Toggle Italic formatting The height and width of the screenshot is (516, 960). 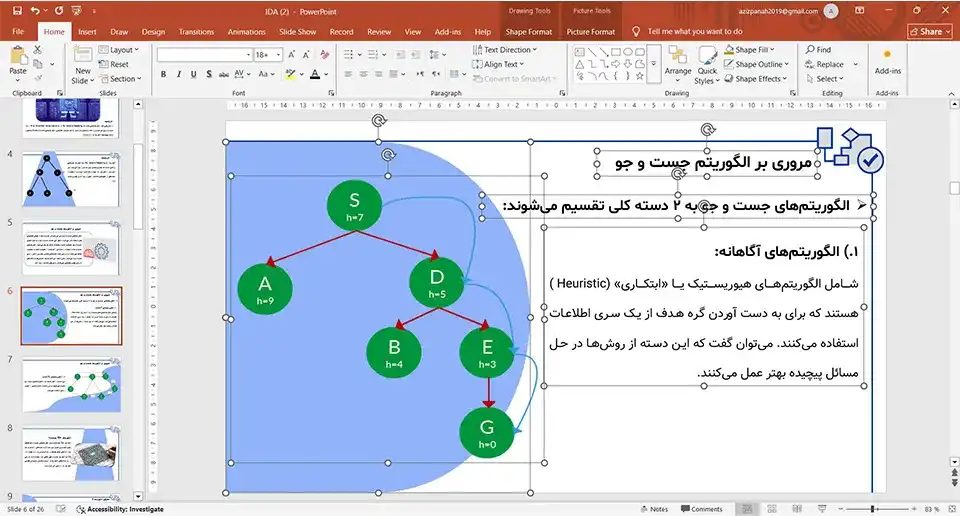(179, 74)
